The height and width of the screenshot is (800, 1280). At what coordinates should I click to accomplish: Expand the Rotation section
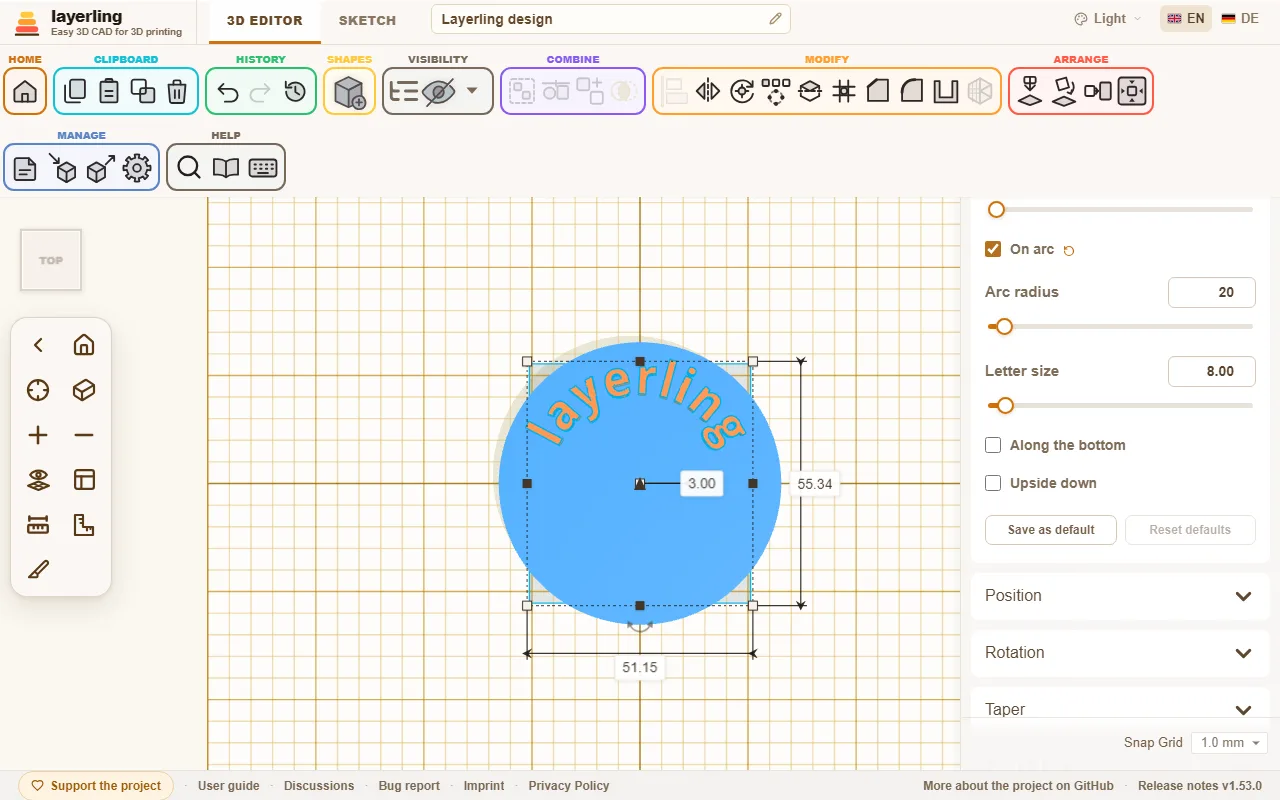coord(1120,653)
